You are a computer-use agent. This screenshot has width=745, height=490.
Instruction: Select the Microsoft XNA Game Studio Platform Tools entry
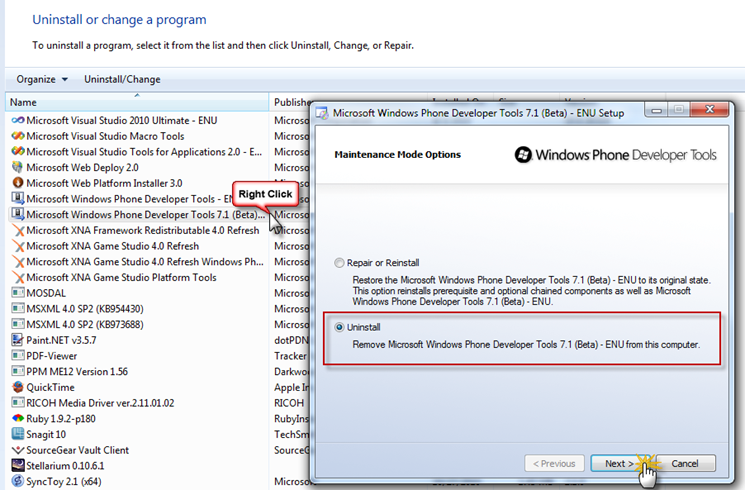pos(137,278)
